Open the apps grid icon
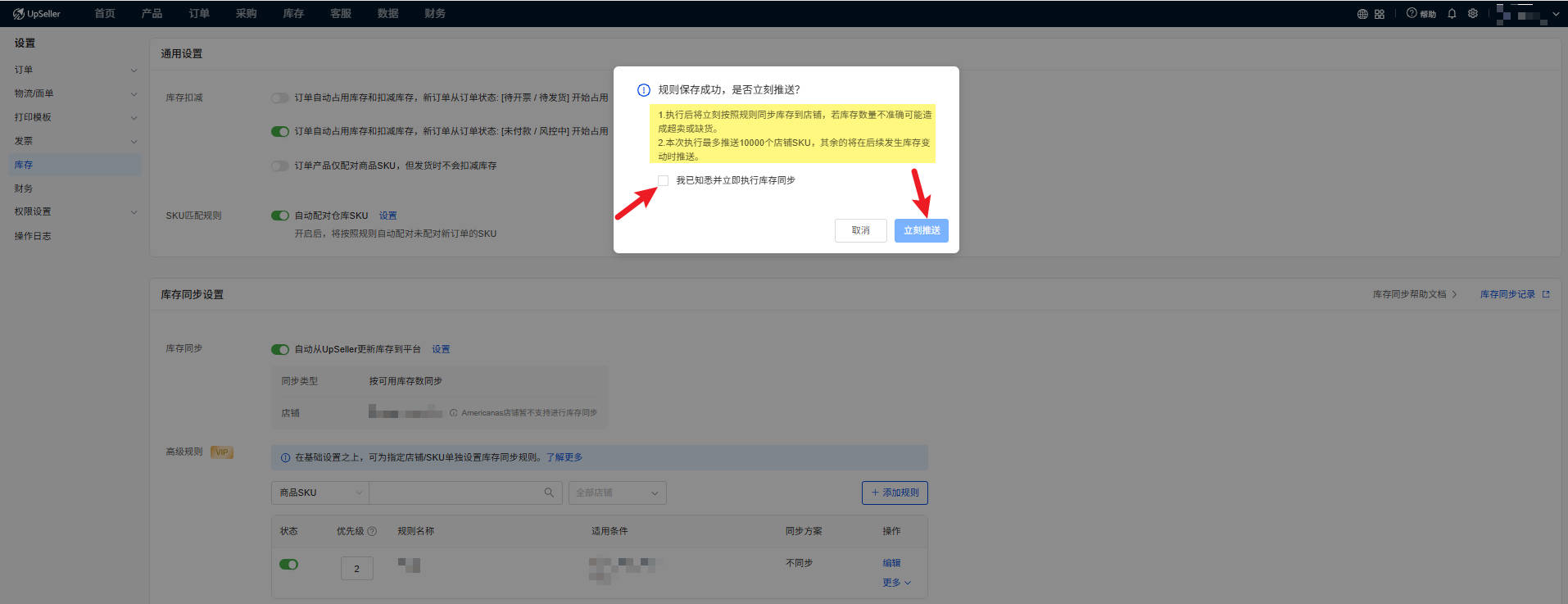This screenshot has height=604, width=1568. 1380,14
